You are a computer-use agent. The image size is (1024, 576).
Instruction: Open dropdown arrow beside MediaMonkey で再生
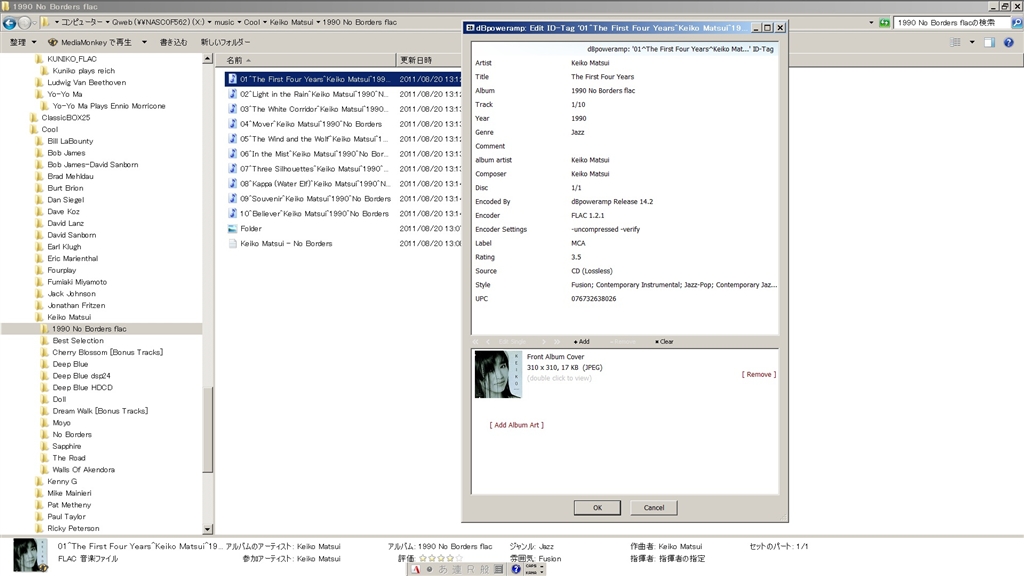point(144,42)
